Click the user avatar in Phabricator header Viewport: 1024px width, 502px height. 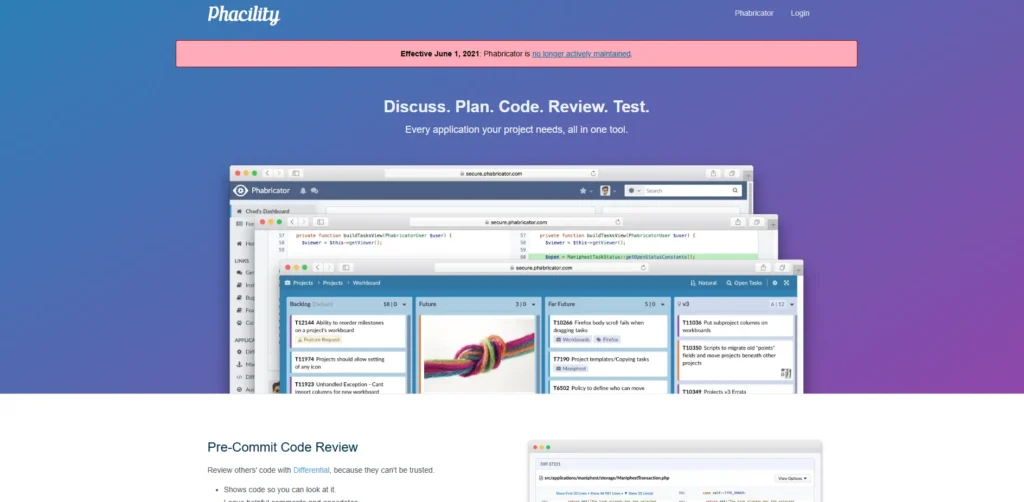[605, 191]
